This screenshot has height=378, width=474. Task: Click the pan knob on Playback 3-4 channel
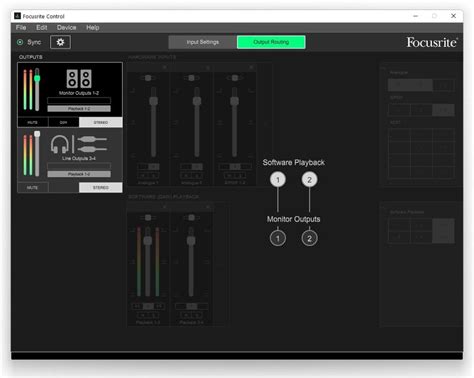tap(191, 218)
